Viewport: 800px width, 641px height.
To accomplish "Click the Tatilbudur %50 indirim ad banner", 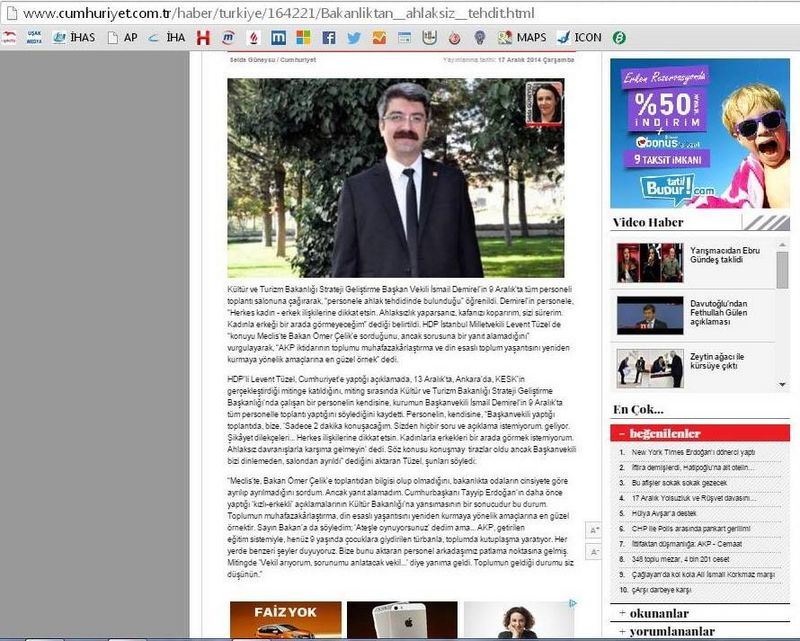I will tap(699, 133).
